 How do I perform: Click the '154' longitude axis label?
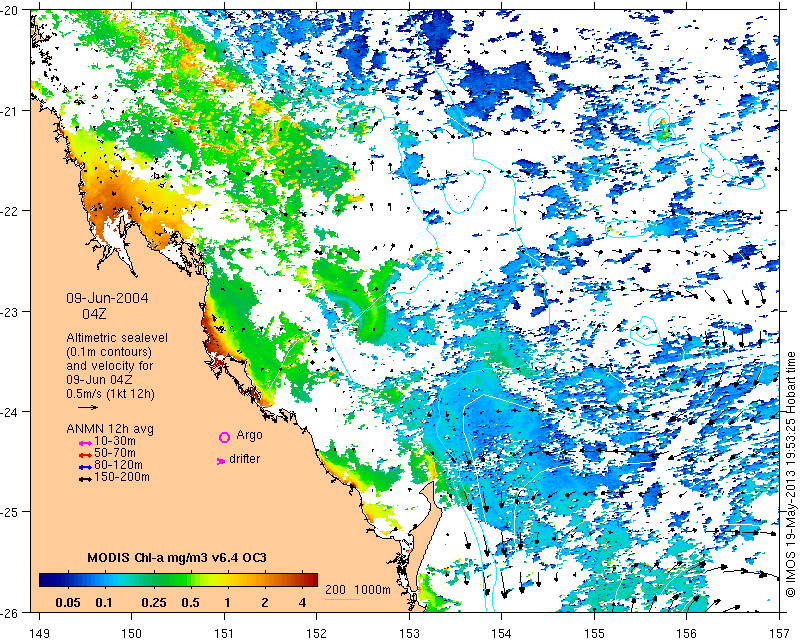pos(502,633)
